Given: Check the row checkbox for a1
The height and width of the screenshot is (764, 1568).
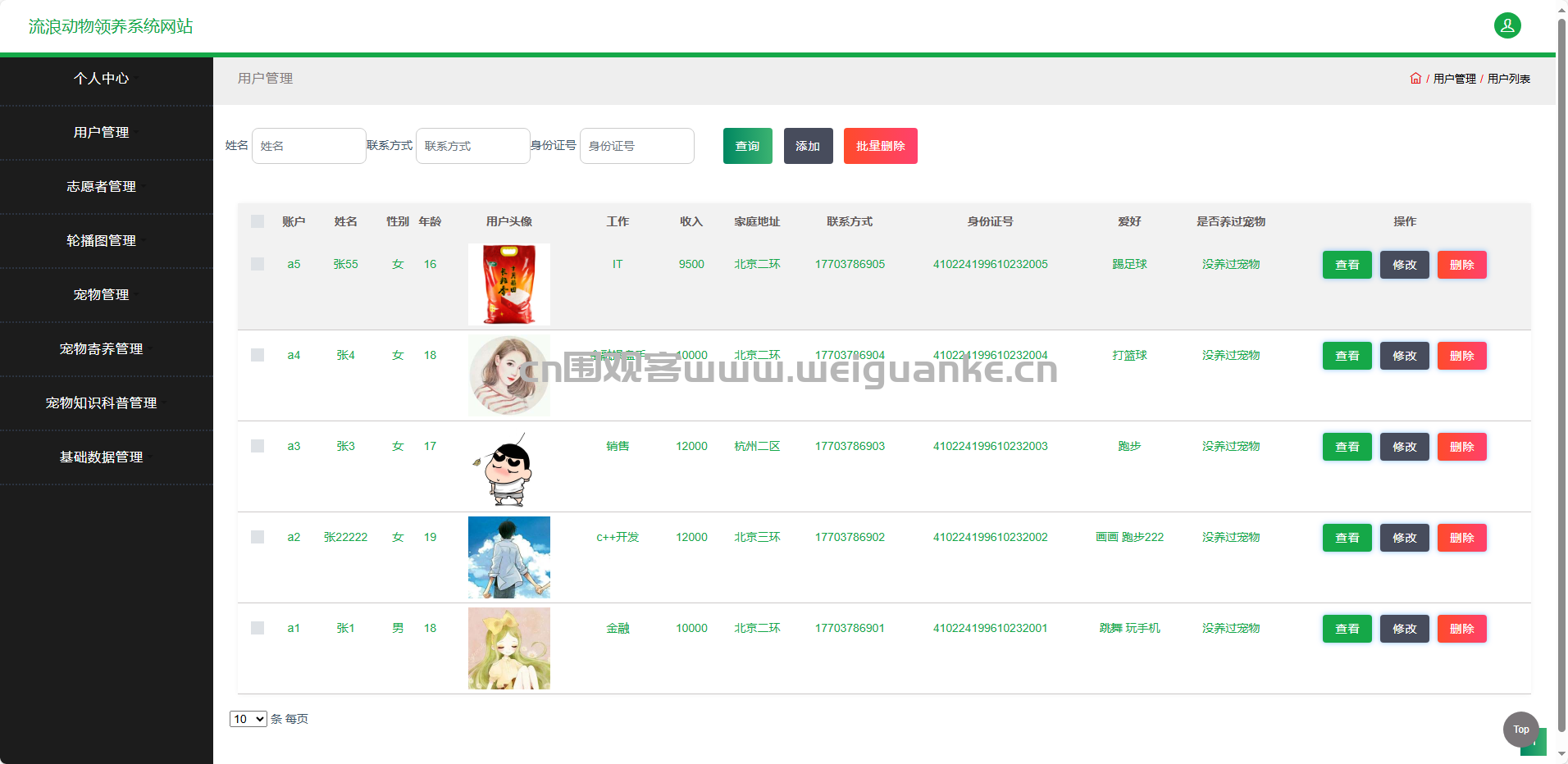Looking at the screenshot, I should [258, 628].
